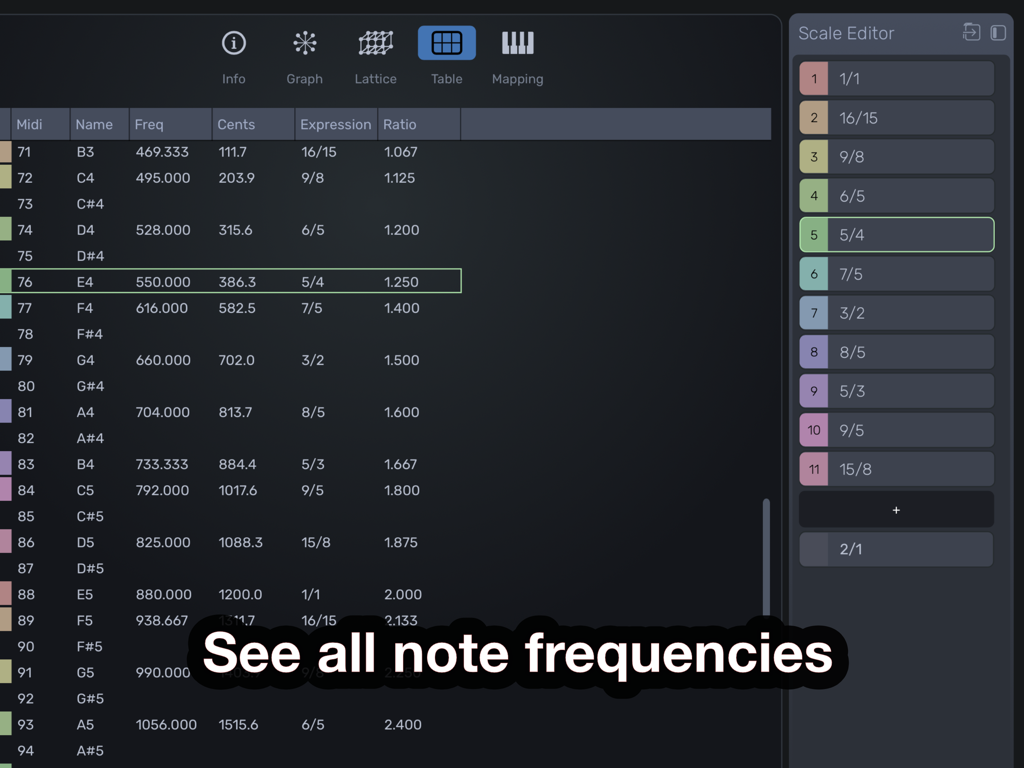Click the color swatch next to degree 9

[813, 390]
